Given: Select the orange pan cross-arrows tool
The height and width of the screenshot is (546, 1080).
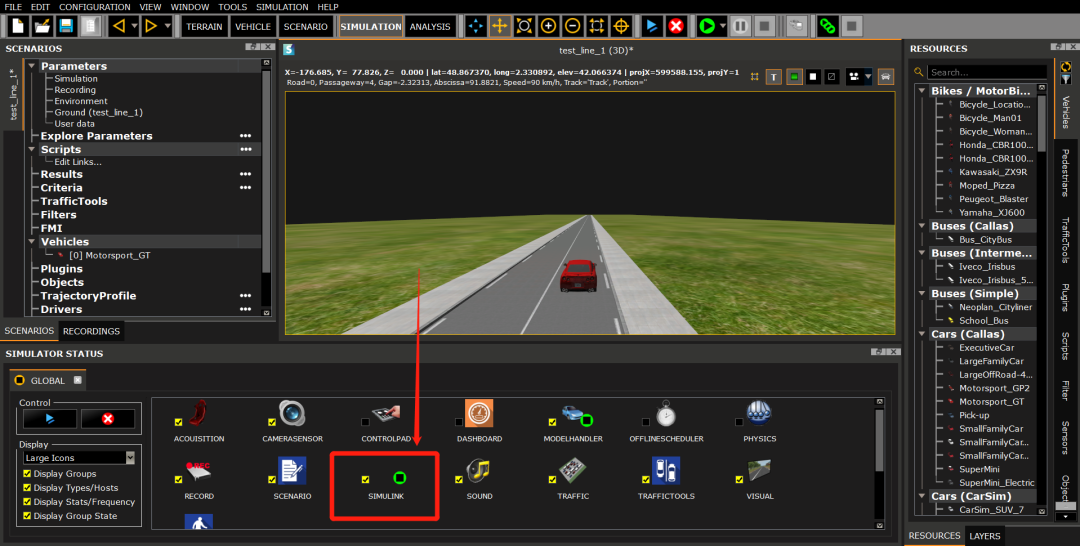Looking at the screenshot, I should 499,26.
